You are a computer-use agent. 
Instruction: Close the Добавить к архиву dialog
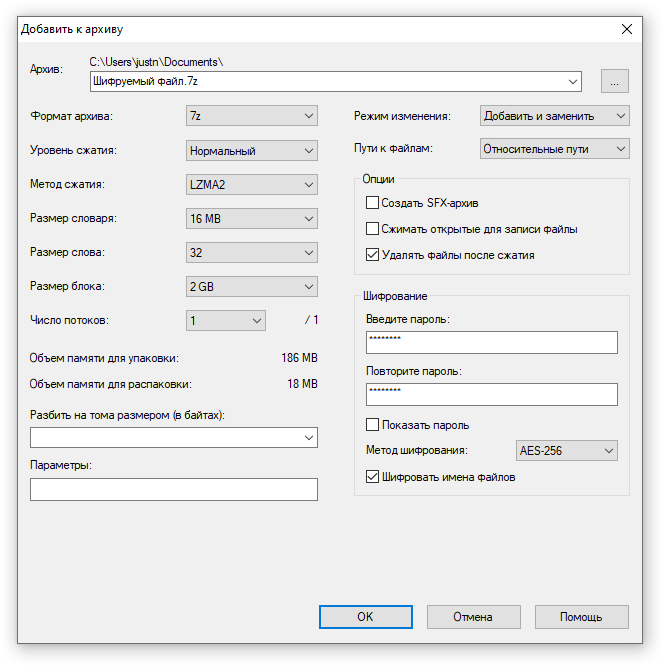(627, 29)
